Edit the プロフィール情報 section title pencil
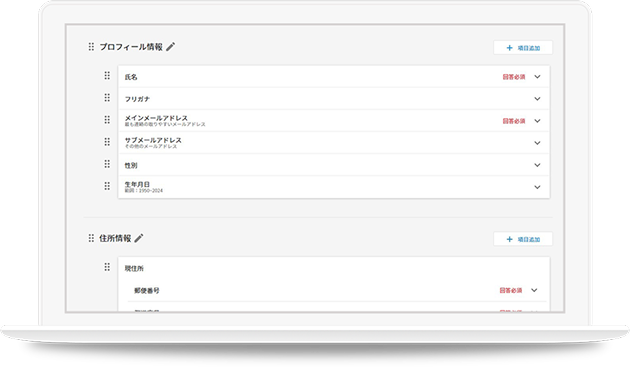 [170, 47]
